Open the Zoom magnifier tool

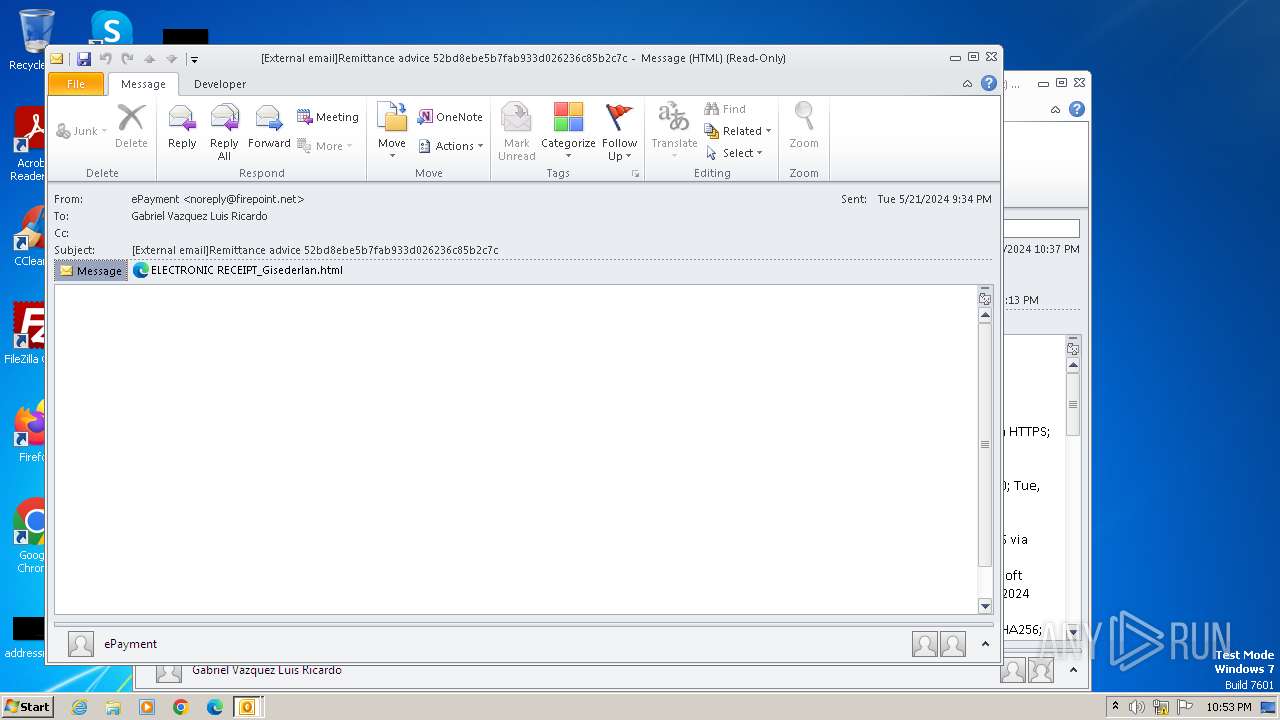[x=804, y=126]
